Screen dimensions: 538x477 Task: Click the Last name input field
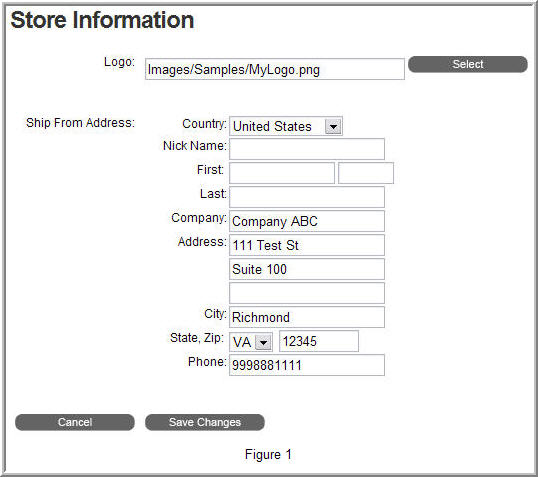point(307,197)
